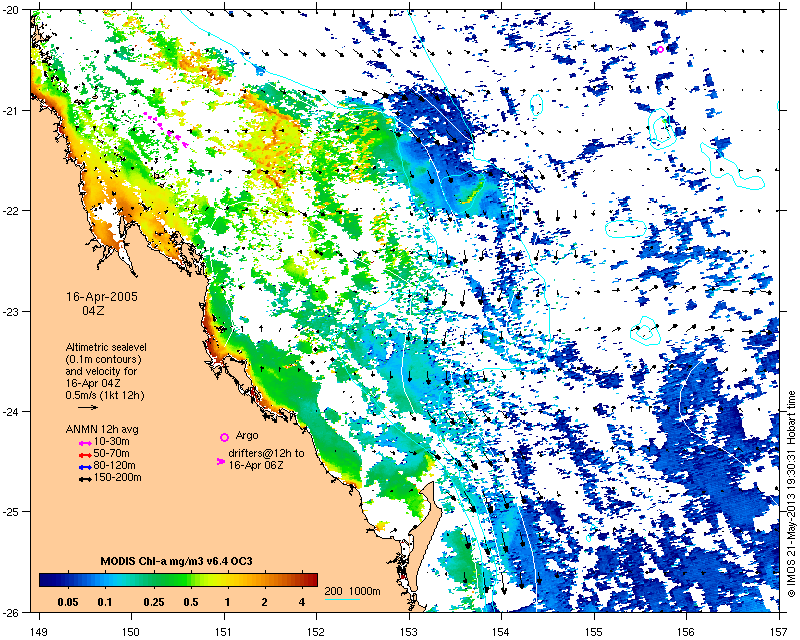
Task: Click the x-axis label 153
Action: tap(409, 632)
